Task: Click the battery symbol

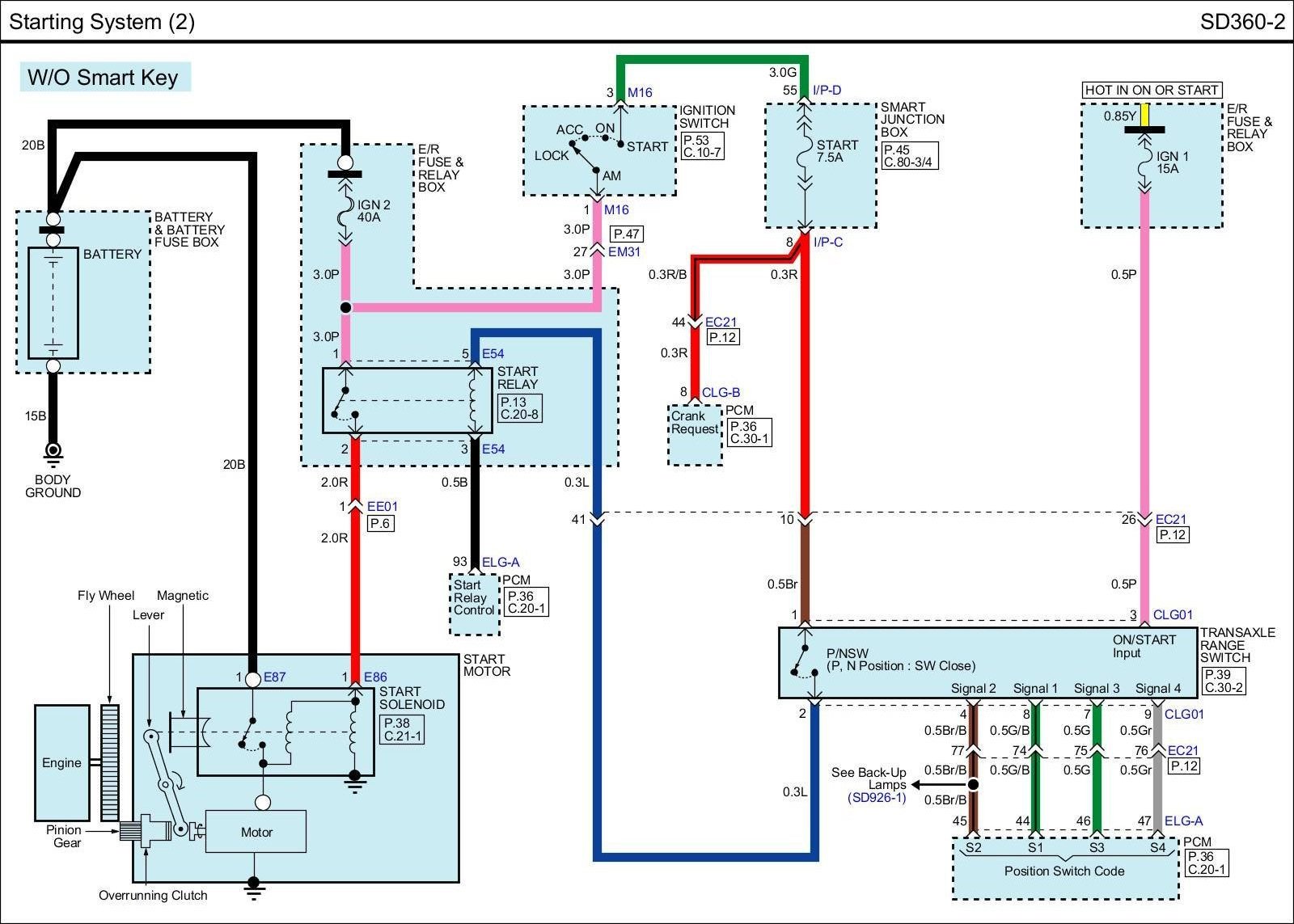Action: (x=53, y=303)
